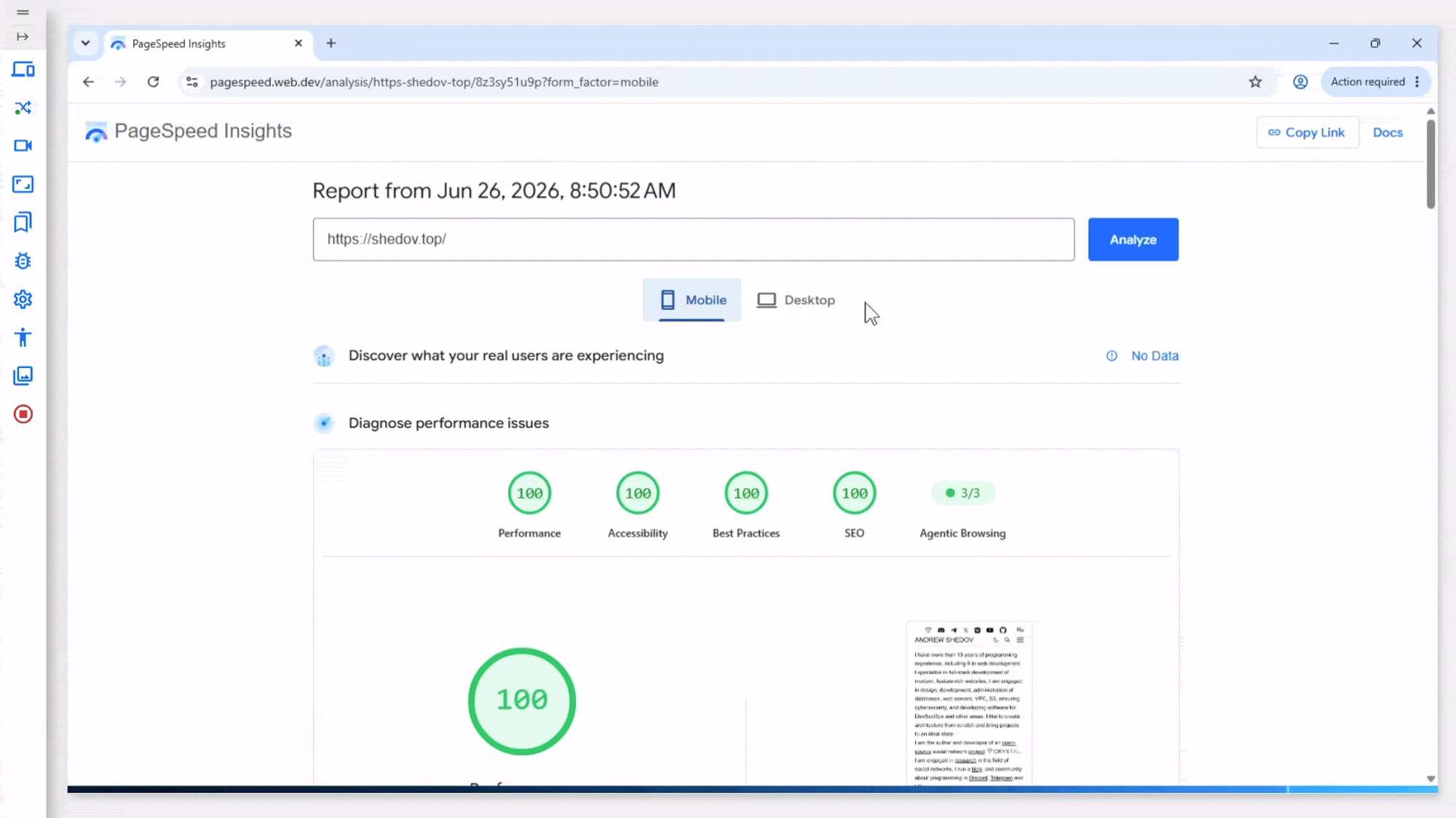This screenshot has width=1456, height=818.
Task: Click the mobile page screenshot thumbnail
Action: [969, 703]
